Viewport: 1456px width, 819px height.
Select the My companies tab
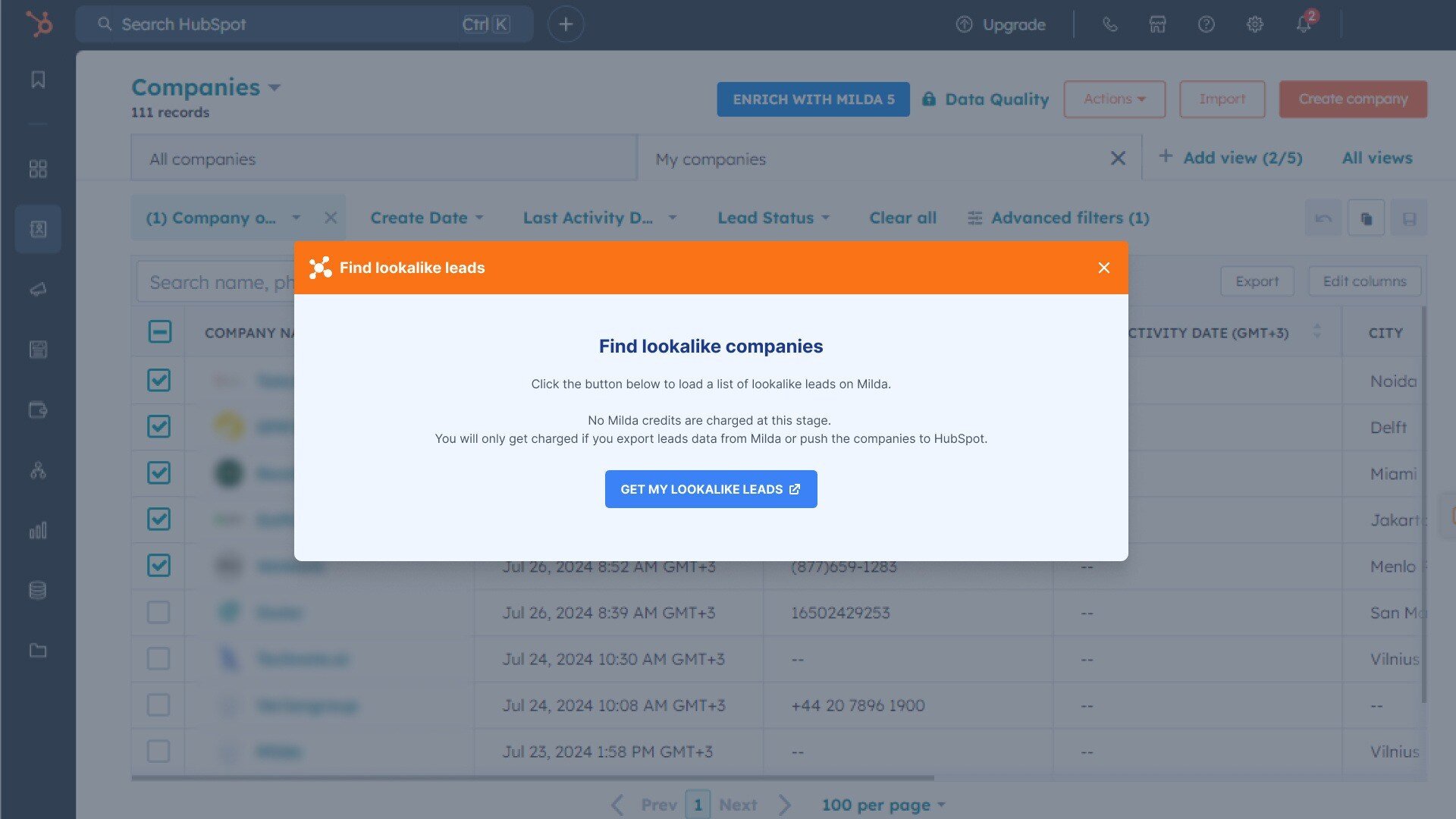(x=711, y=159)
